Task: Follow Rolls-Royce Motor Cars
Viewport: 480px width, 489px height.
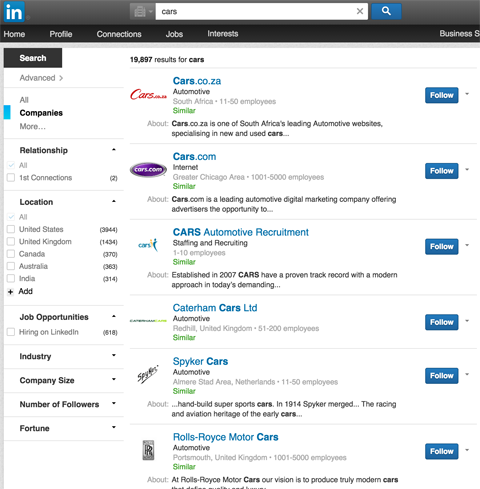Action: [442, 451]
